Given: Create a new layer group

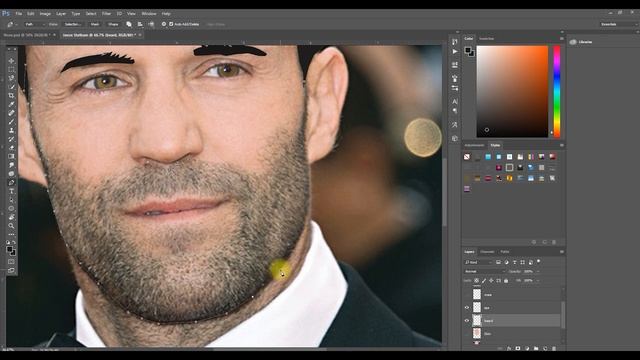Looking at the screenshot, I should click(536, 349).
